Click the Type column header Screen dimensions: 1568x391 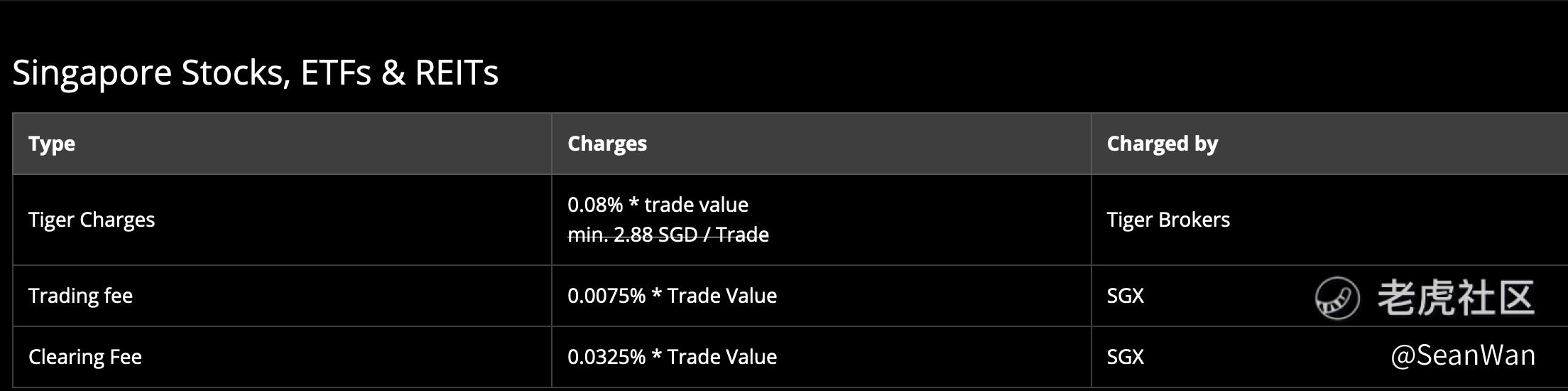52,144
